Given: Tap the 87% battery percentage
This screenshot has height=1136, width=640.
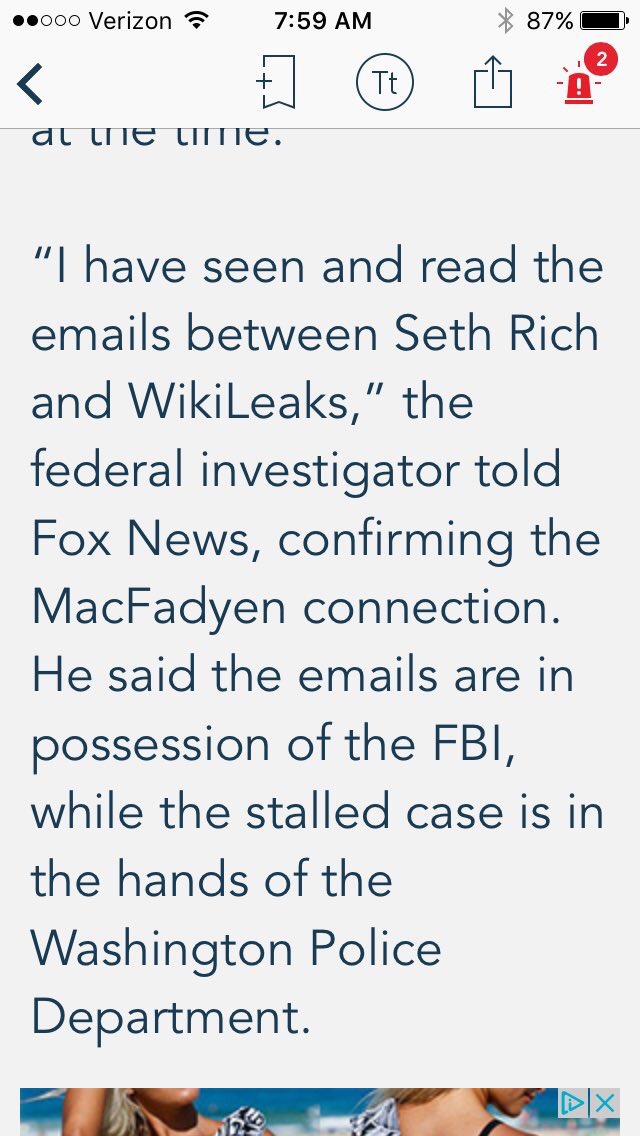Looking at the screenshot, I should tap(550, 20).
